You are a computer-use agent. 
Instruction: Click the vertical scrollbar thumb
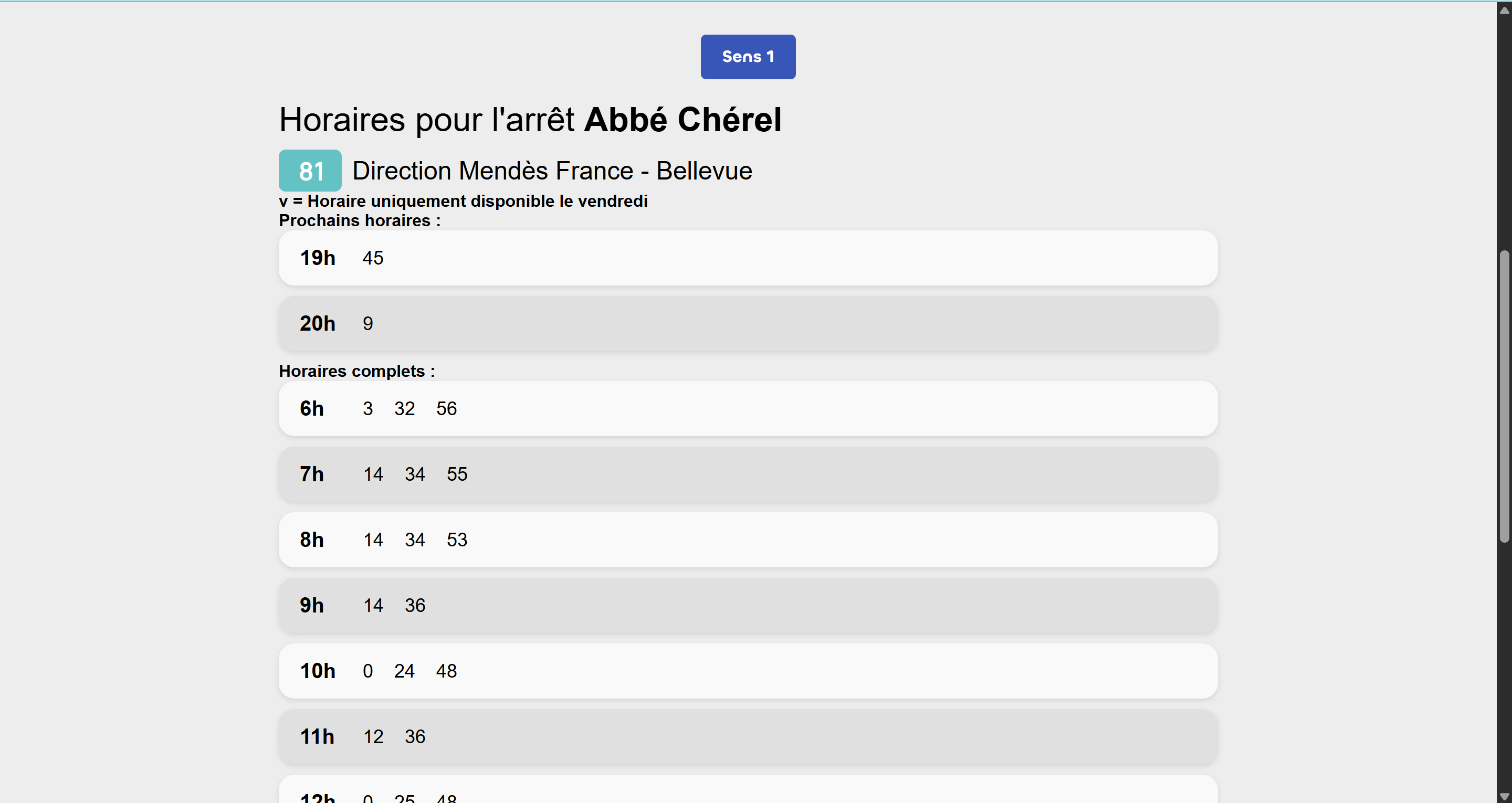click(x=1504, y=396)
